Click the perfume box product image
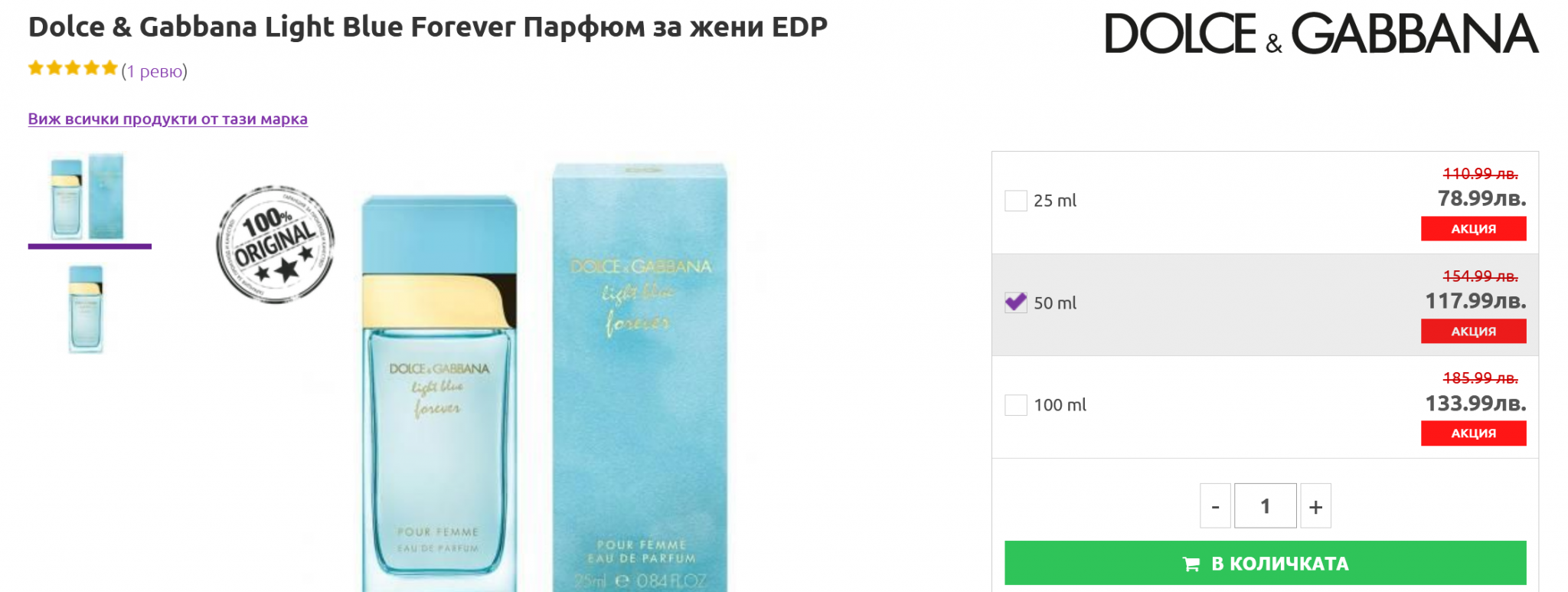The width and height of the screenshot is (1568, 592). [x=640, y=377]
